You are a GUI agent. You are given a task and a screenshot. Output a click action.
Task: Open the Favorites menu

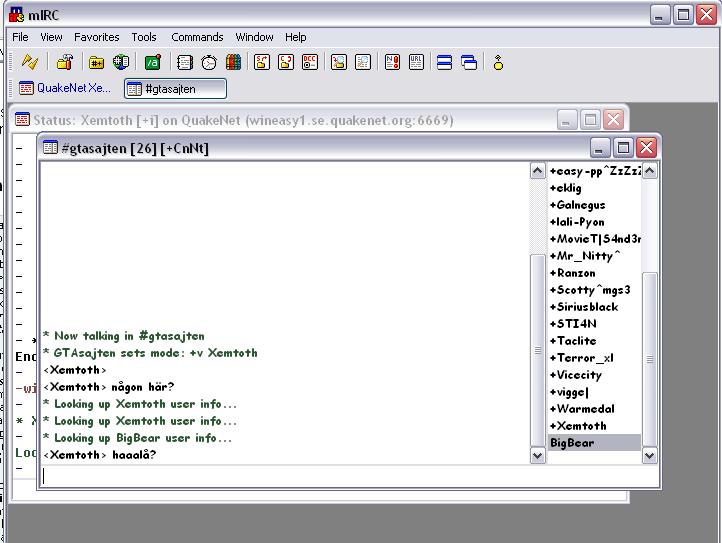pyautogui.click(x=96, y=37)
